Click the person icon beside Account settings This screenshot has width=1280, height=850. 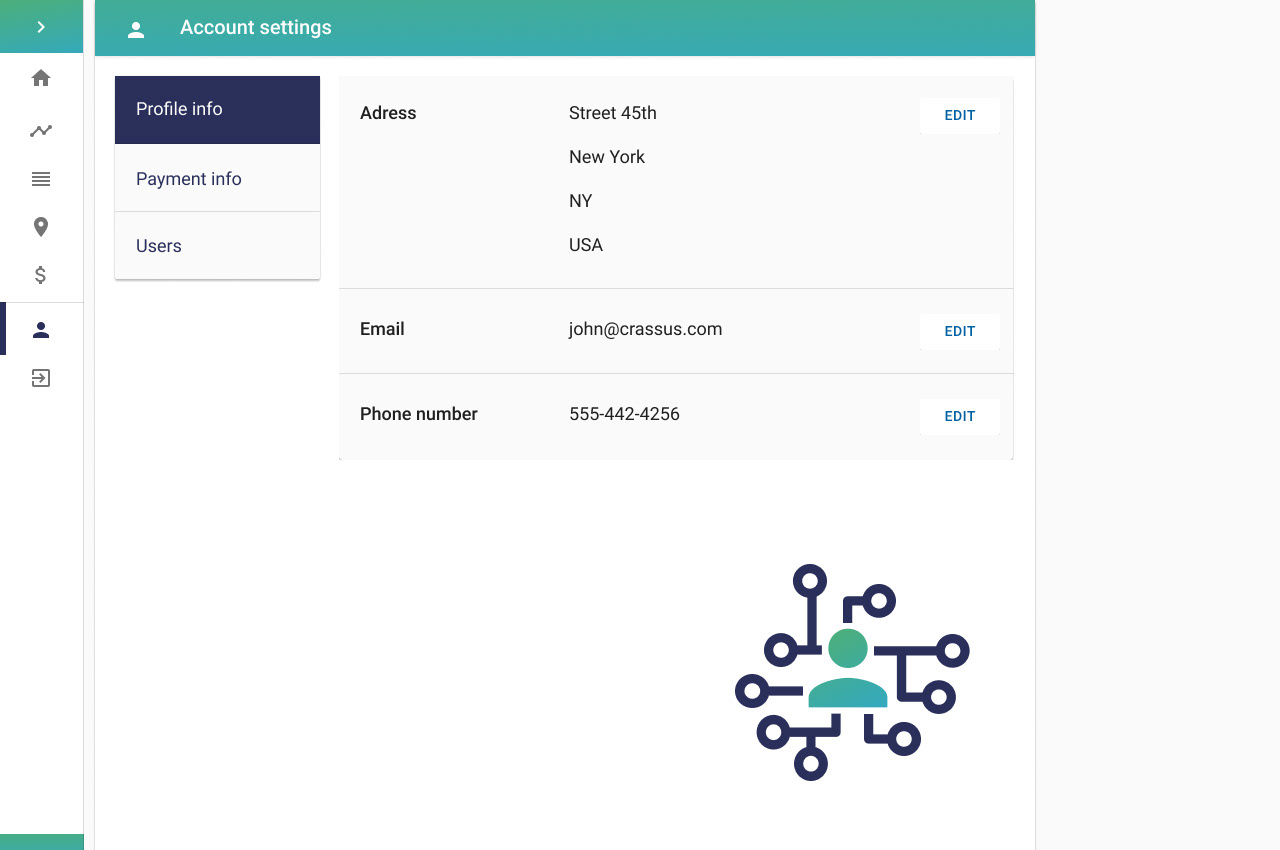pos(137,30)
